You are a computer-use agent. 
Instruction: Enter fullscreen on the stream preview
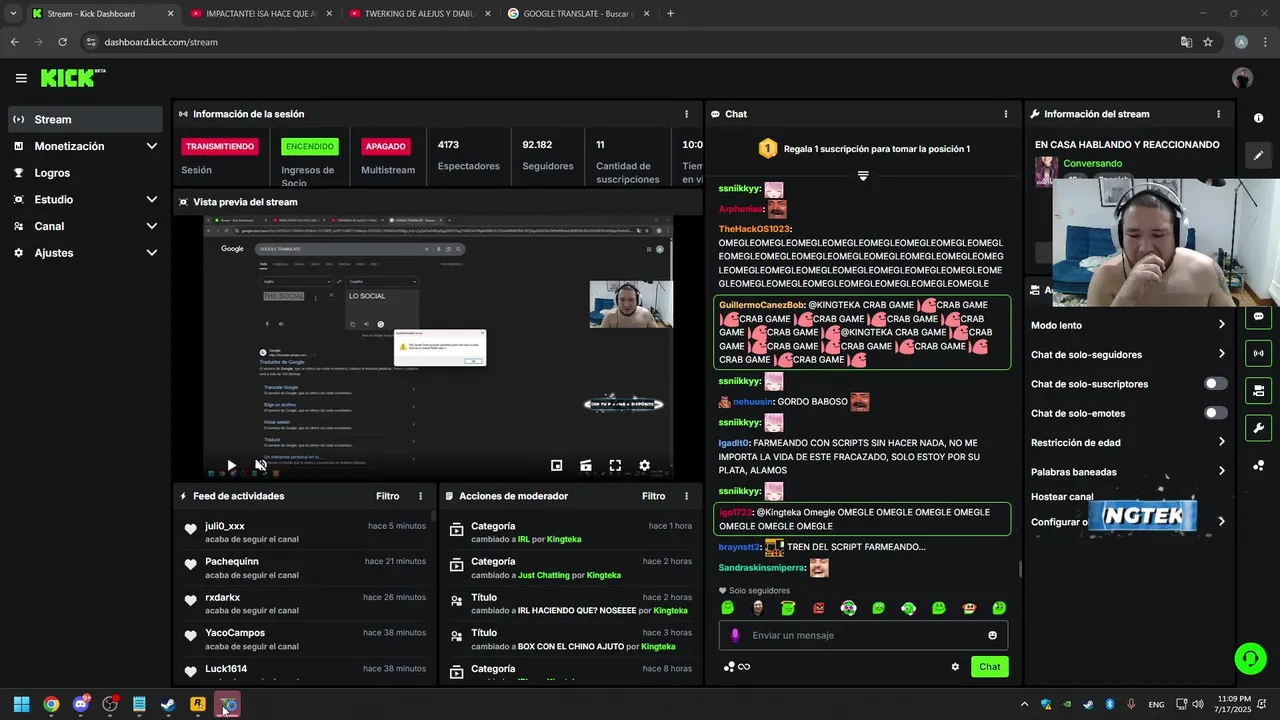tap(615, 465)
